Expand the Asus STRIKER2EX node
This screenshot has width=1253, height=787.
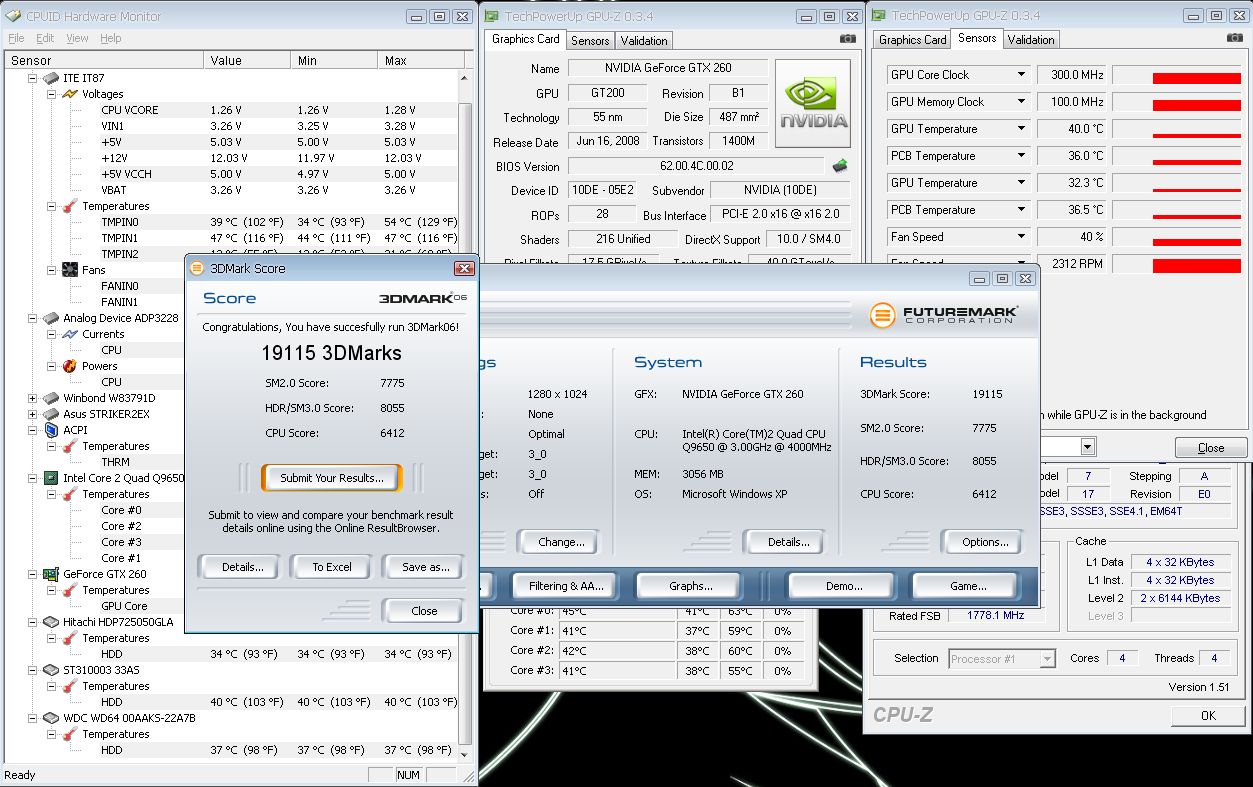[x=32, y=414]
